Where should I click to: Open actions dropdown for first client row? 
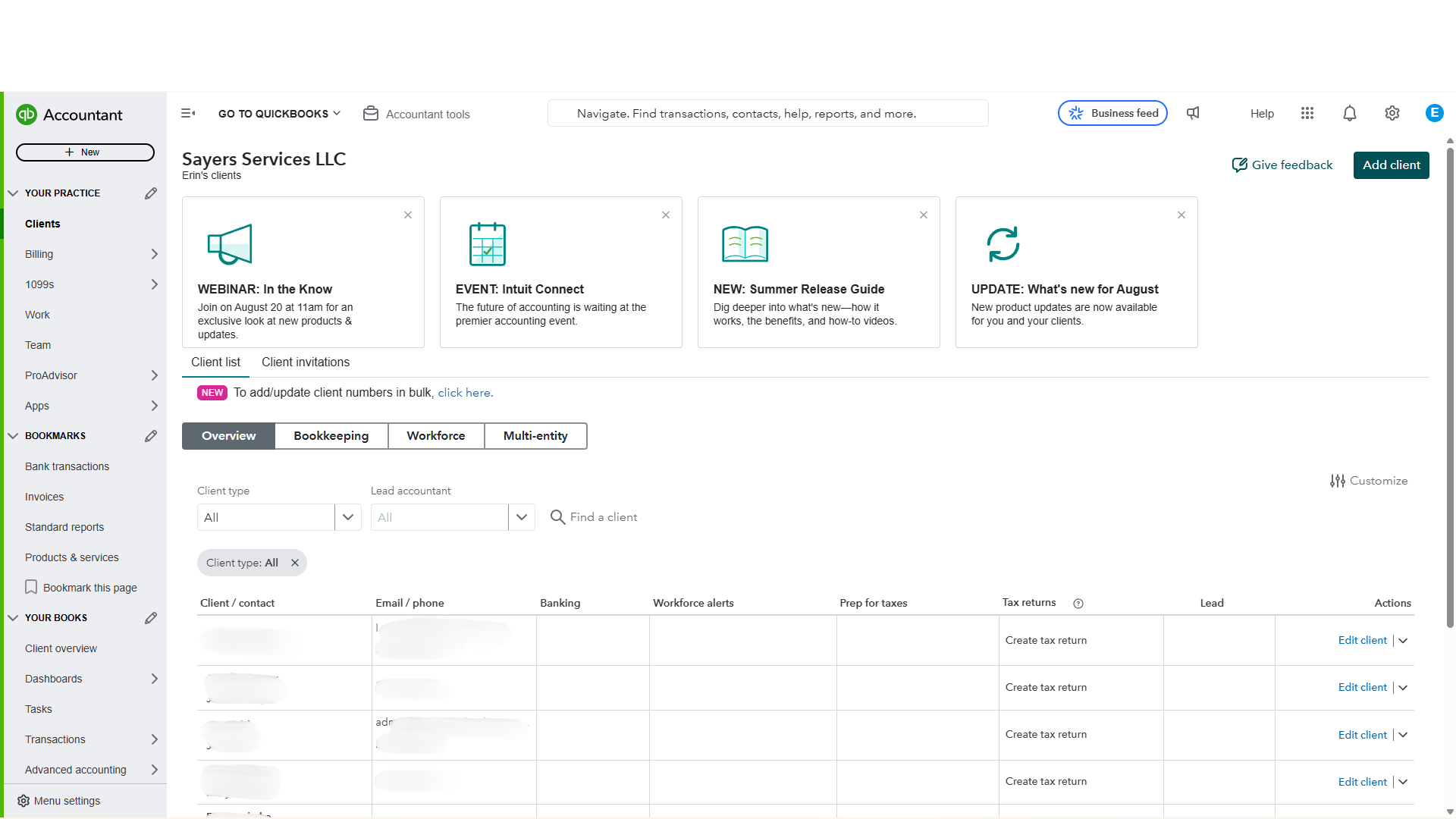[x=1404, y=641]
